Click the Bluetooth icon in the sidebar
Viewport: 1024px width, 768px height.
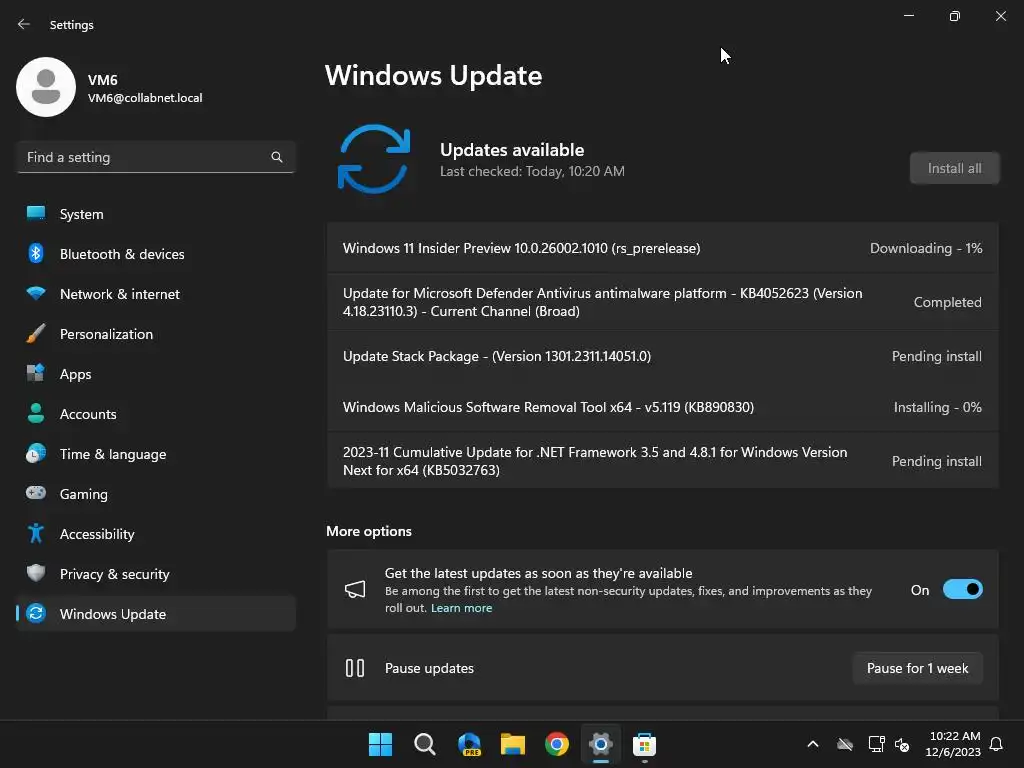click(x=36, y=253)
